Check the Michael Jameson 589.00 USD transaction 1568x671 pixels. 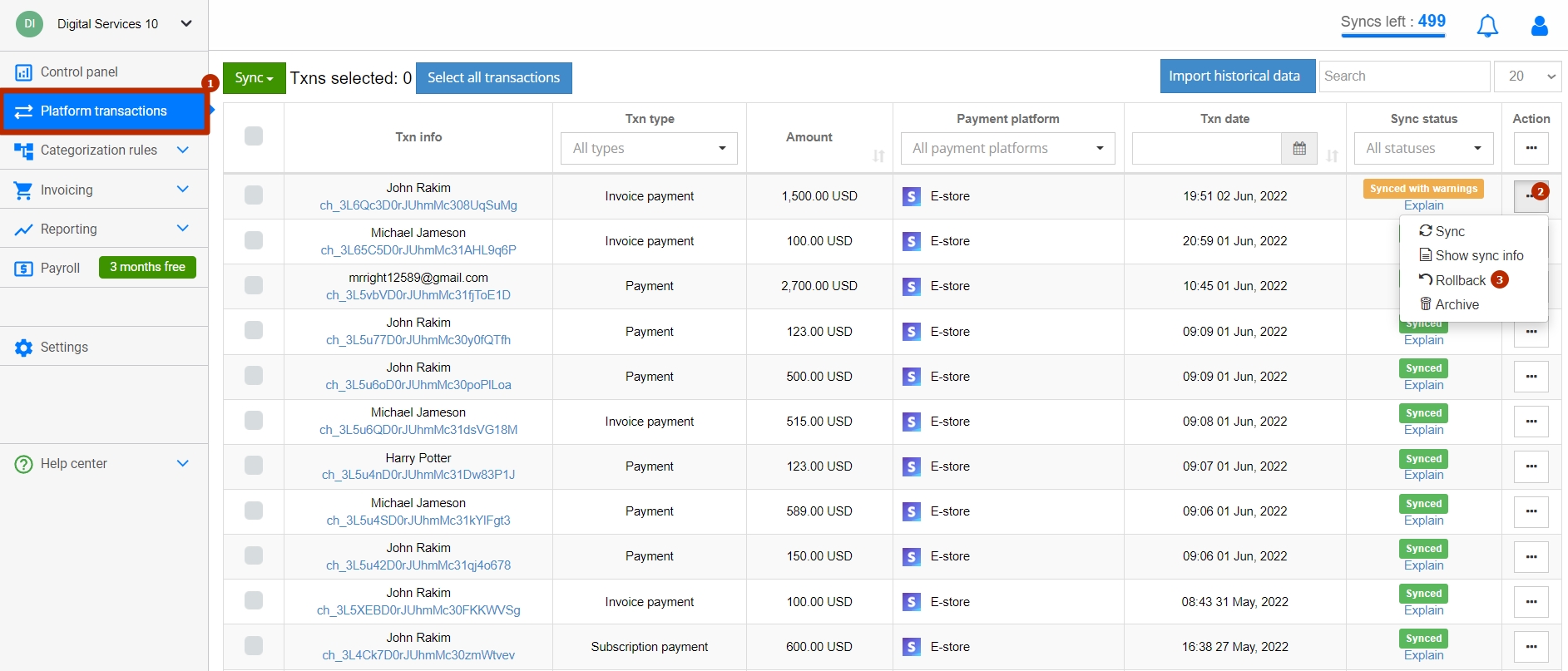pos(254,511)
